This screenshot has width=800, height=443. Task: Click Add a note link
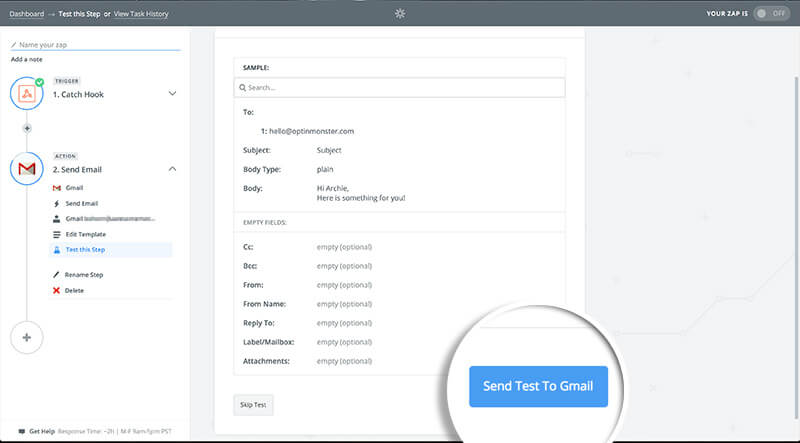27,59
